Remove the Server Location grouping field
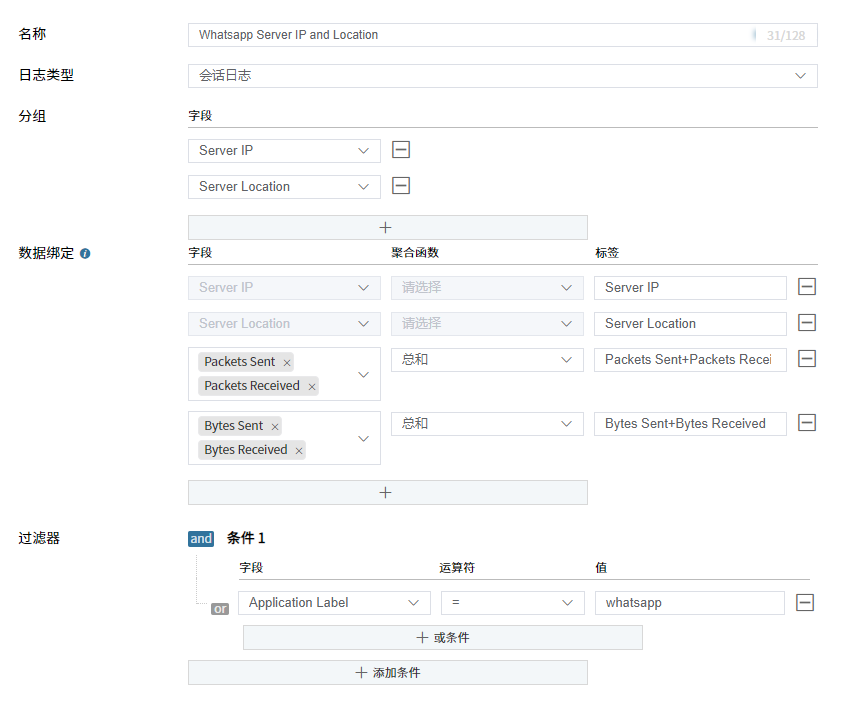The image size is (853, 703). point(401,186)
